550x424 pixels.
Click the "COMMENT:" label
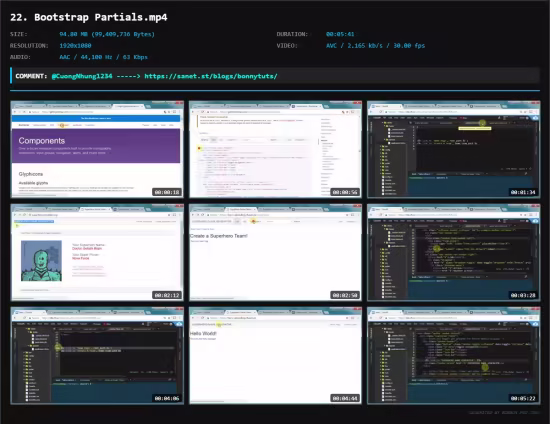31,76
